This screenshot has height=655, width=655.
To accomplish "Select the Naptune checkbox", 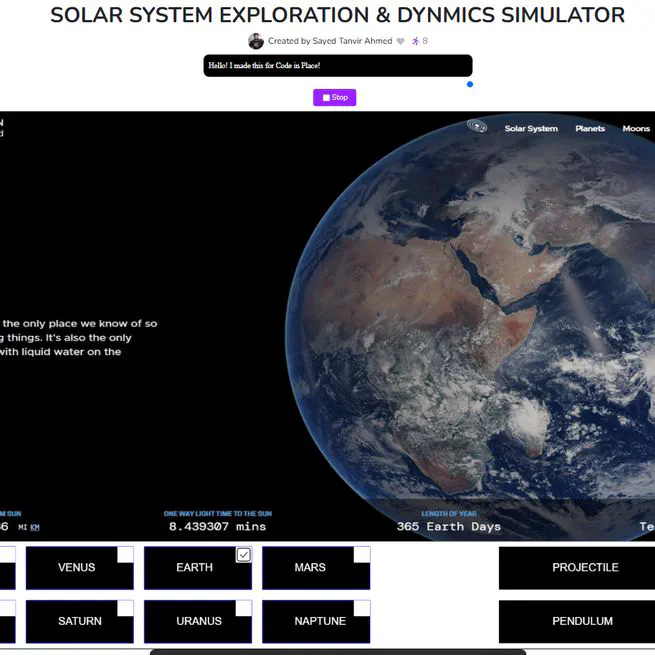I will coord(361,608).
